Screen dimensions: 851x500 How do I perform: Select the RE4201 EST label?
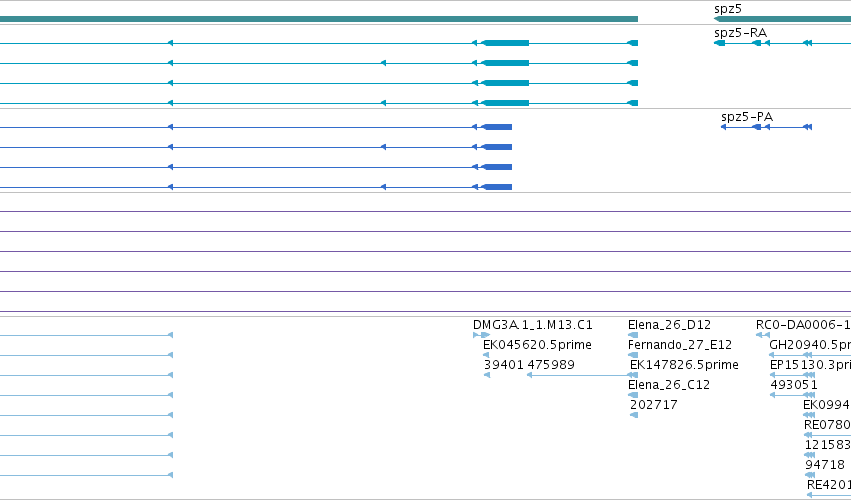[829, 485]
